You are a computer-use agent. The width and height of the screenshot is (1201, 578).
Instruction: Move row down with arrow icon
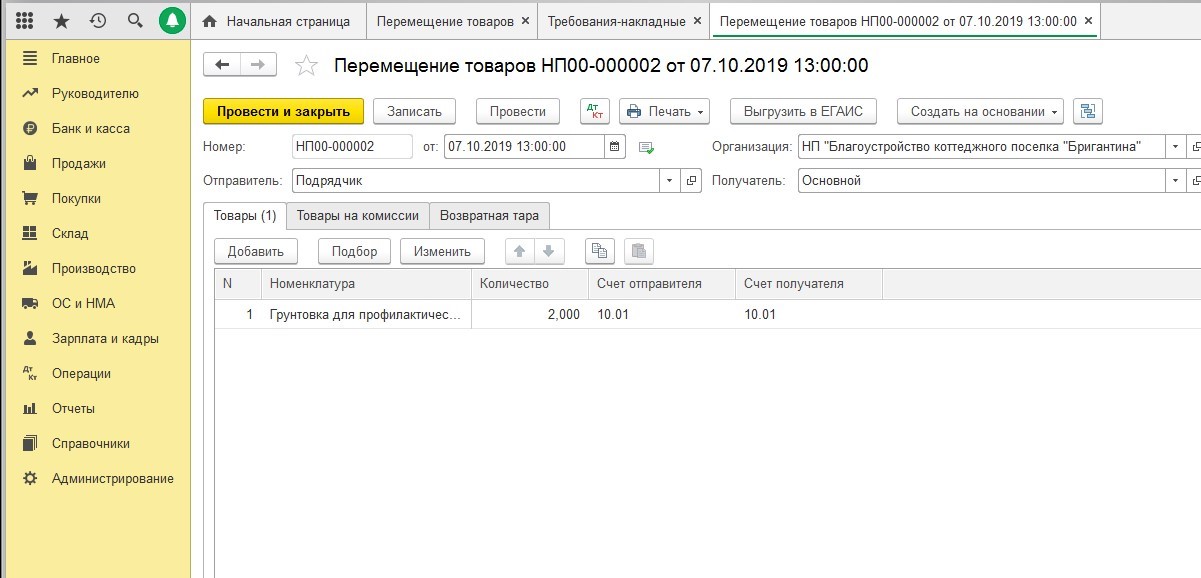pyautogui.click(x=548, y=251)
